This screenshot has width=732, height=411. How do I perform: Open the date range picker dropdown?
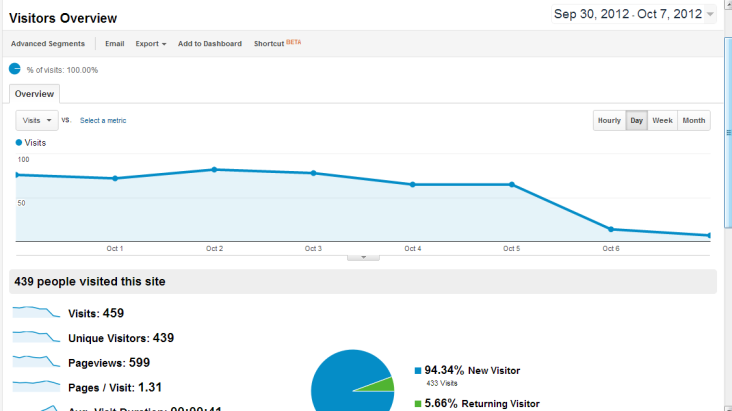click(633, 14)
